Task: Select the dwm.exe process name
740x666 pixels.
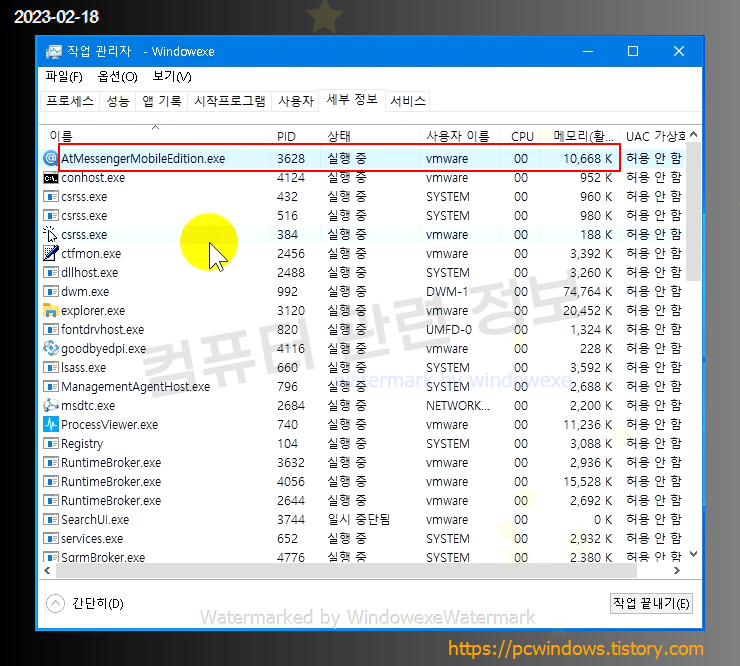Action: [x=85, y=291]
